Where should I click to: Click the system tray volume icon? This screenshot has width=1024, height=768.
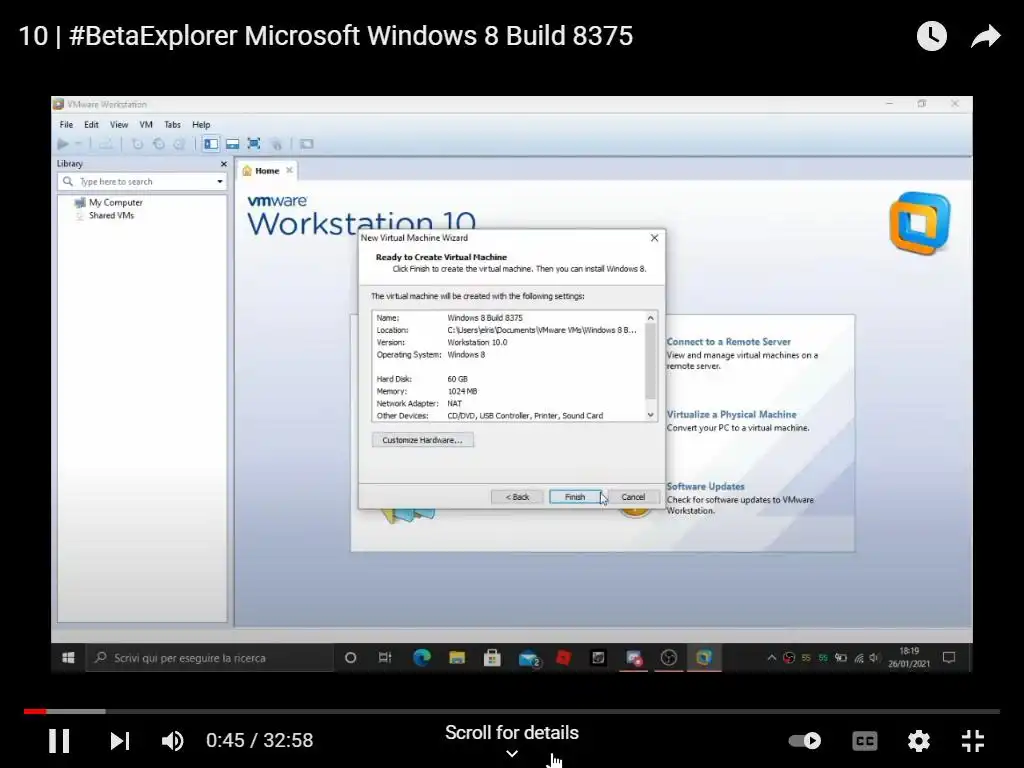[875, 658]
